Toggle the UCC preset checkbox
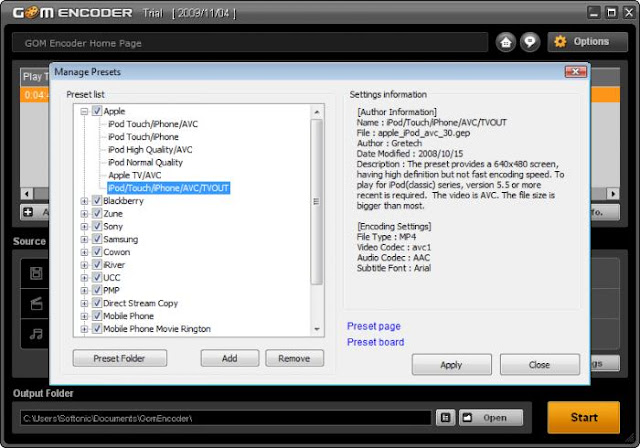The image size is (640, 448). click(97, 277)
